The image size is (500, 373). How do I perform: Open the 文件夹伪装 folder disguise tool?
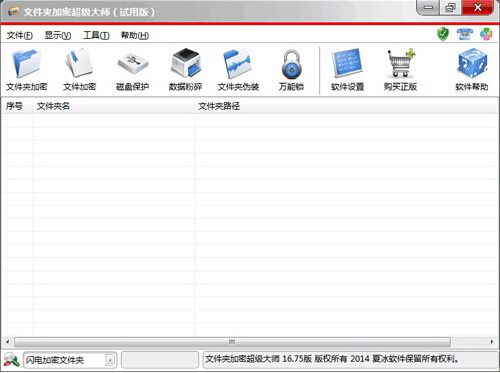[238, 69]
